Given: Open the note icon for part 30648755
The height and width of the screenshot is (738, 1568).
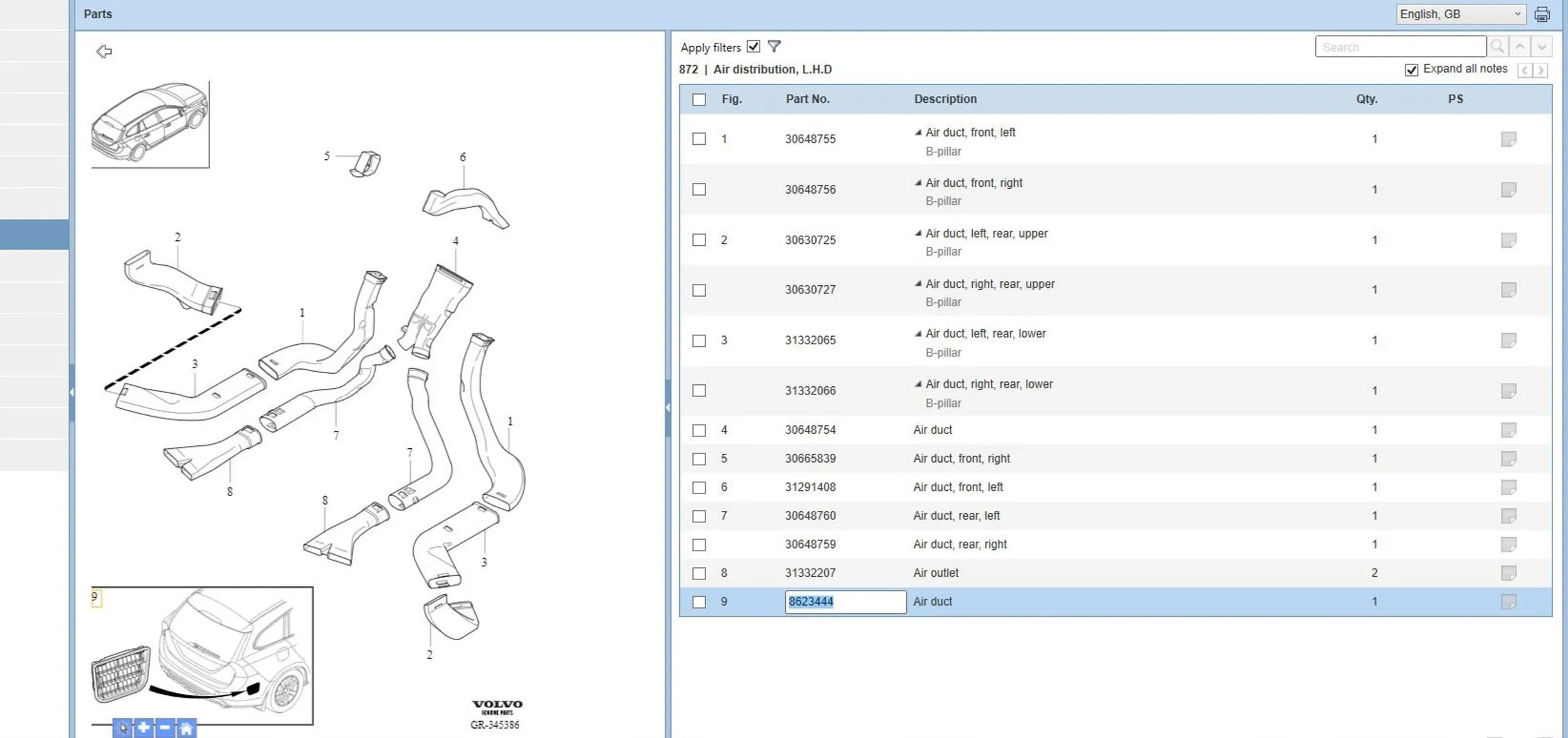Looking at the screenshot, I should point(1508,139).
